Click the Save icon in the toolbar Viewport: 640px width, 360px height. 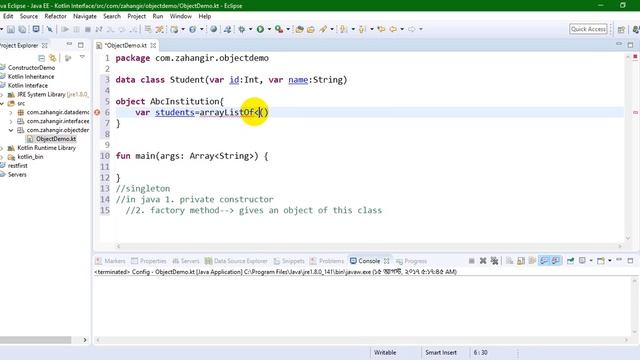click(11, 29)
